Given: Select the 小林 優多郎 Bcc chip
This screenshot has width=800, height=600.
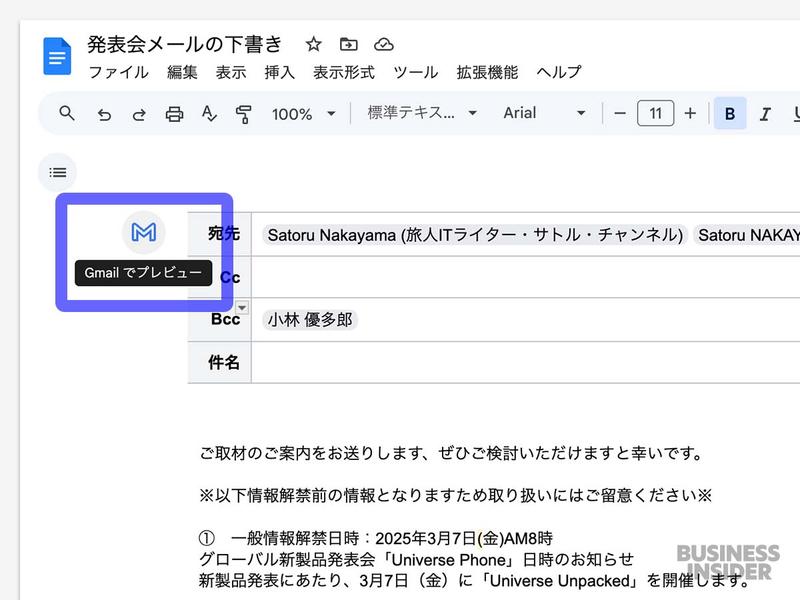Looking at the screenshot, I should 310,320.
